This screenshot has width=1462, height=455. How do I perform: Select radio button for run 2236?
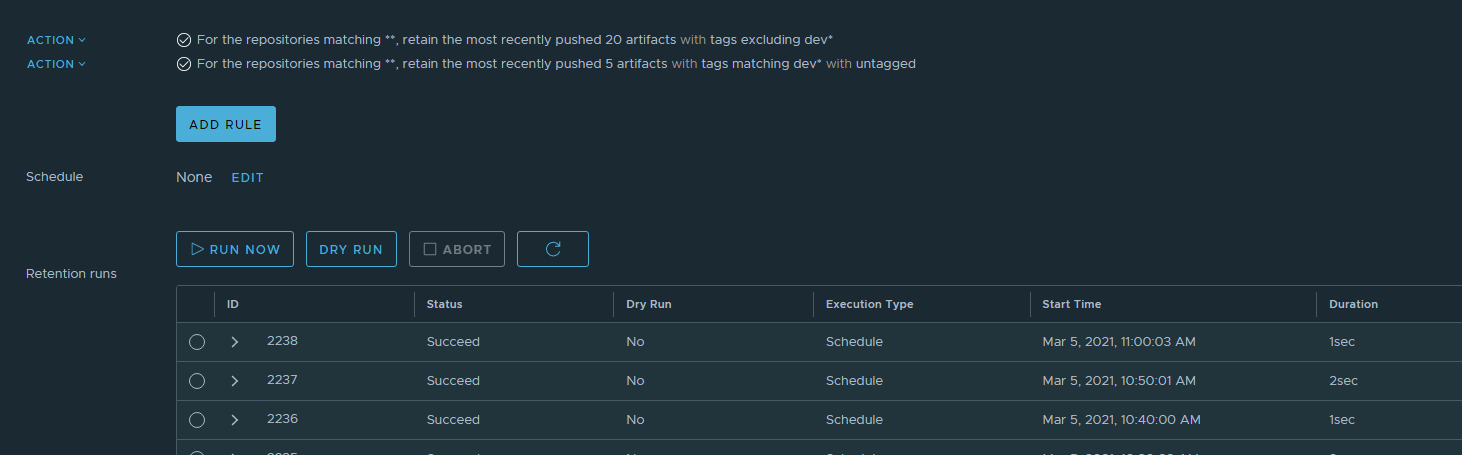[x=197, y=420]
